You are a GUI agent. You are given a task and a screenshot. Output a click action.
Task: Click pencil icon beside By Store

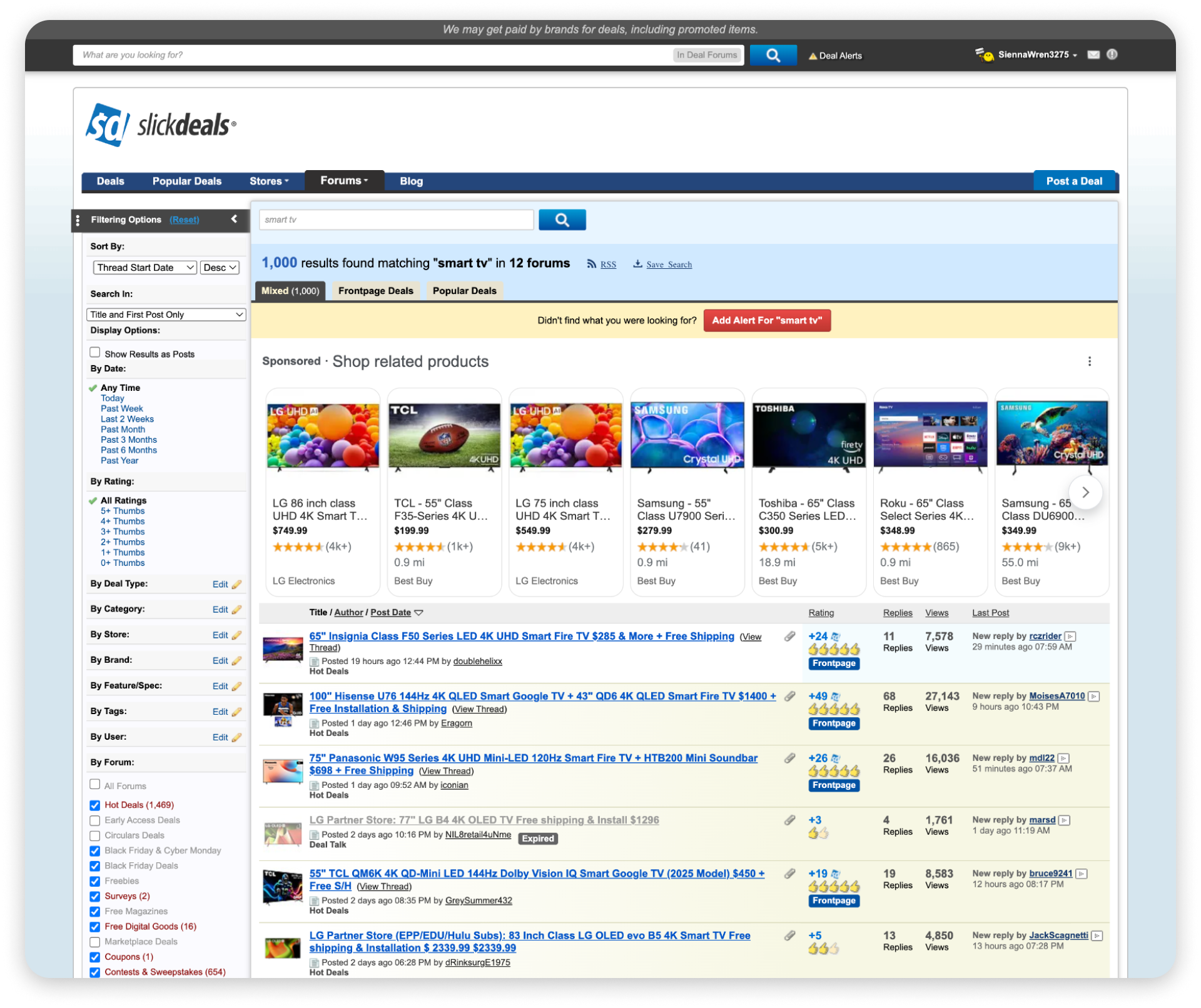pos(236,635)
